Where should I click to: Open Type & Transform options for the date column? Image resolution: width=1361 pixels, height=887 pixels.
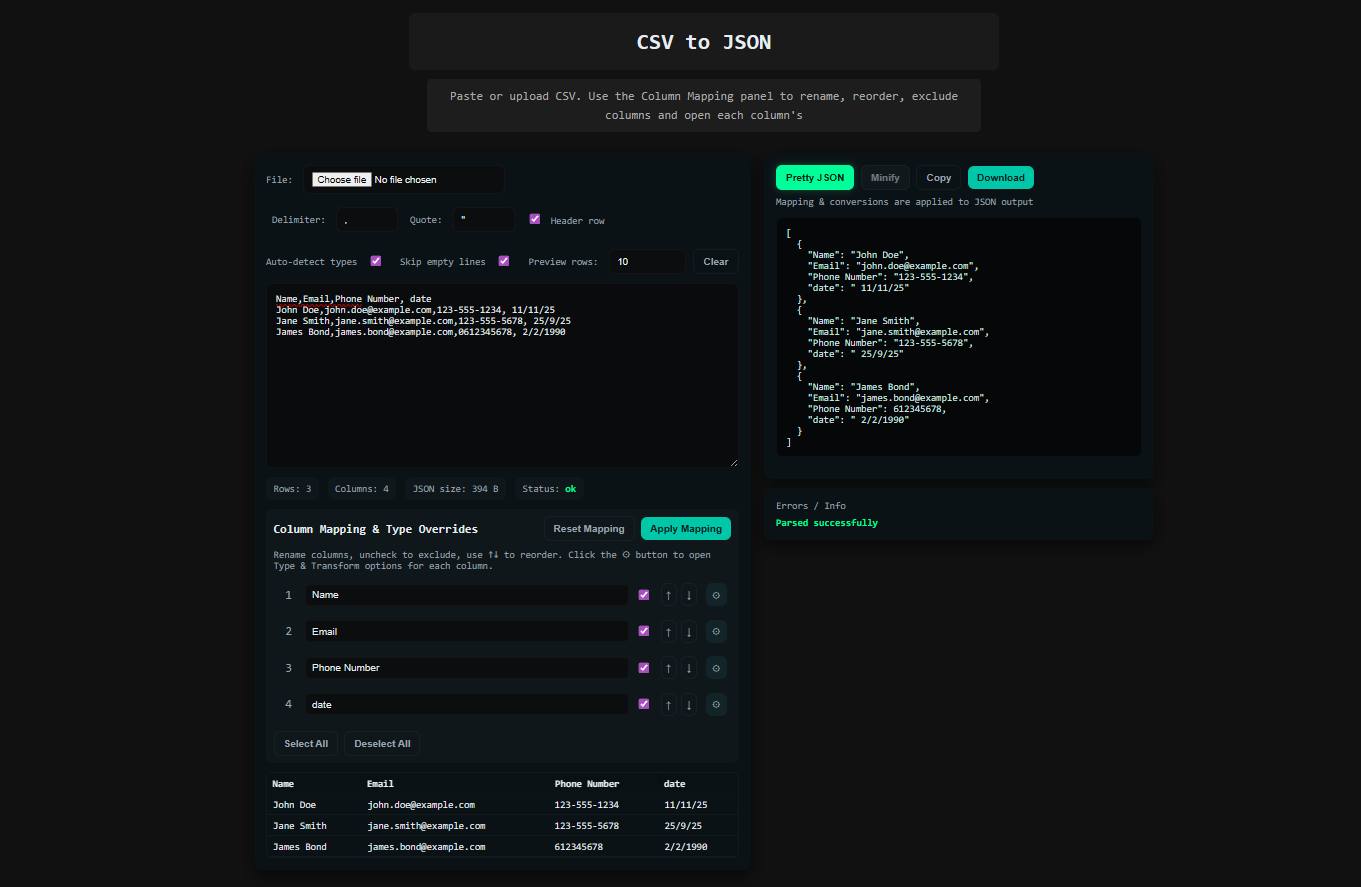point(716,704)
